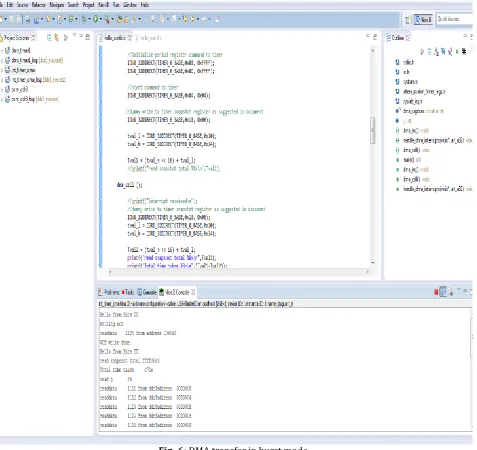This screenshot has height=450, width=477.
Task: Toggle Link with Editor in Project Explorer
Action: pyautogui.click(x=56, y=38)
